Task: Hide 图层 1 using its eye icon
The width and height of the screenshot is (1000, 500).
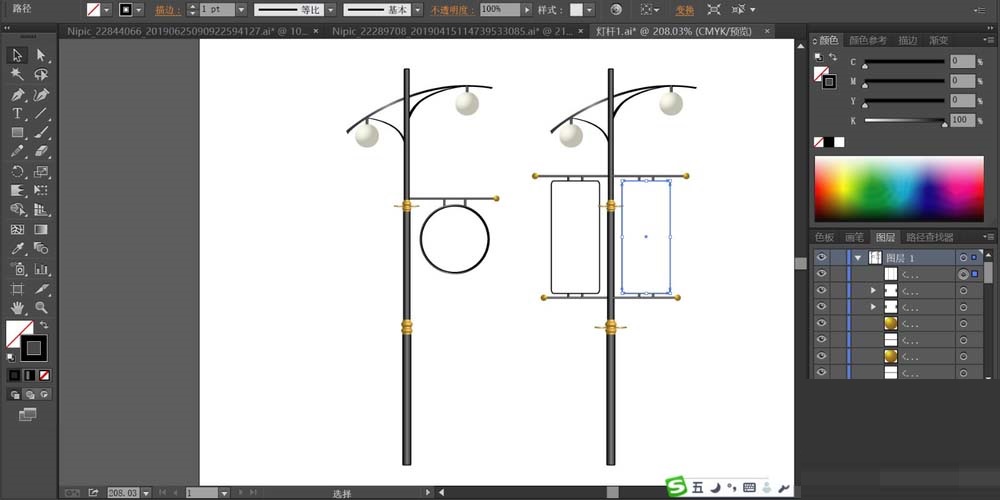Action: pos(821,257)
